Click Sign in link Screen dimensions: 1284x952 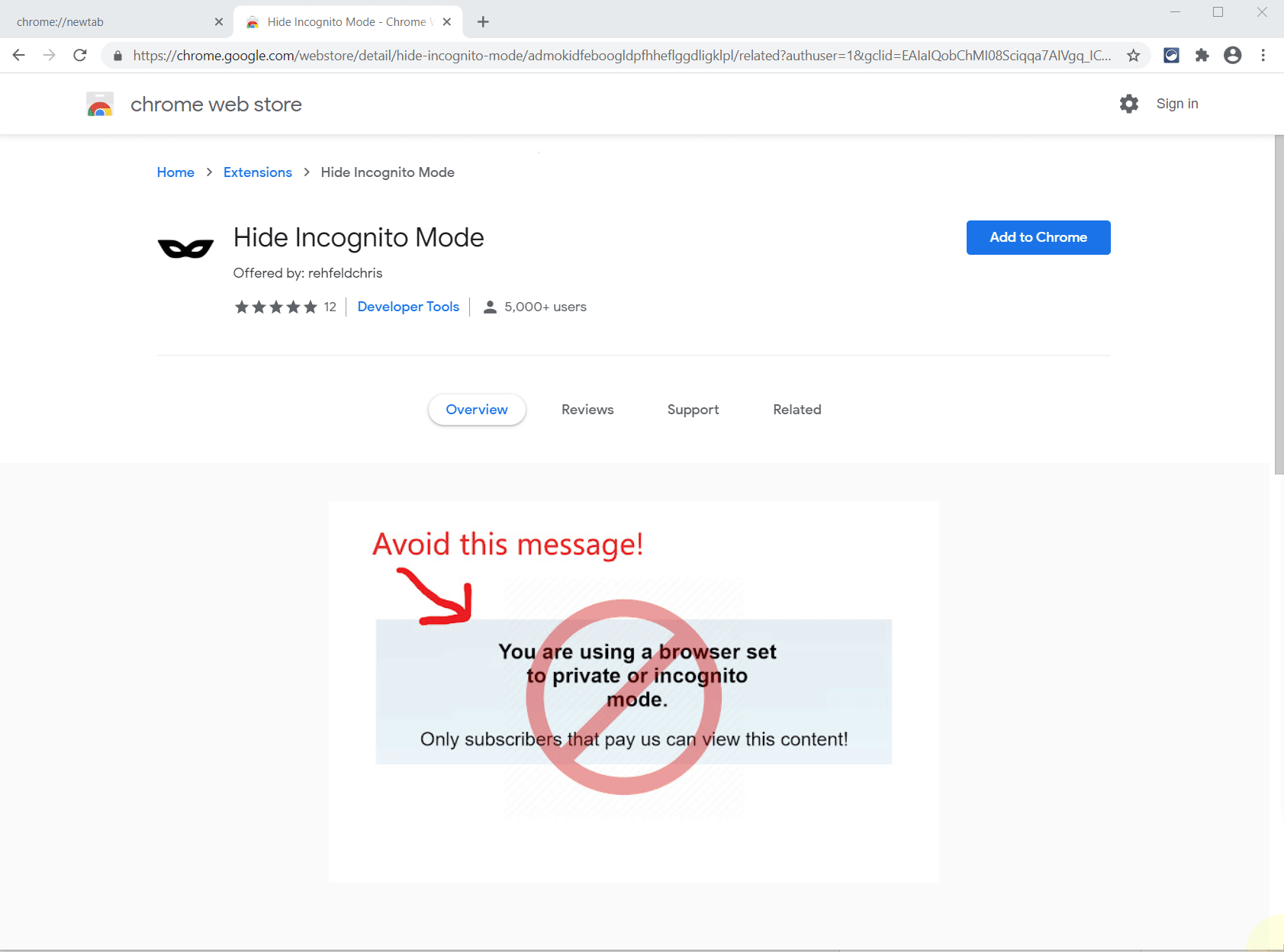pyautogui.click(x=1177, y=104)
